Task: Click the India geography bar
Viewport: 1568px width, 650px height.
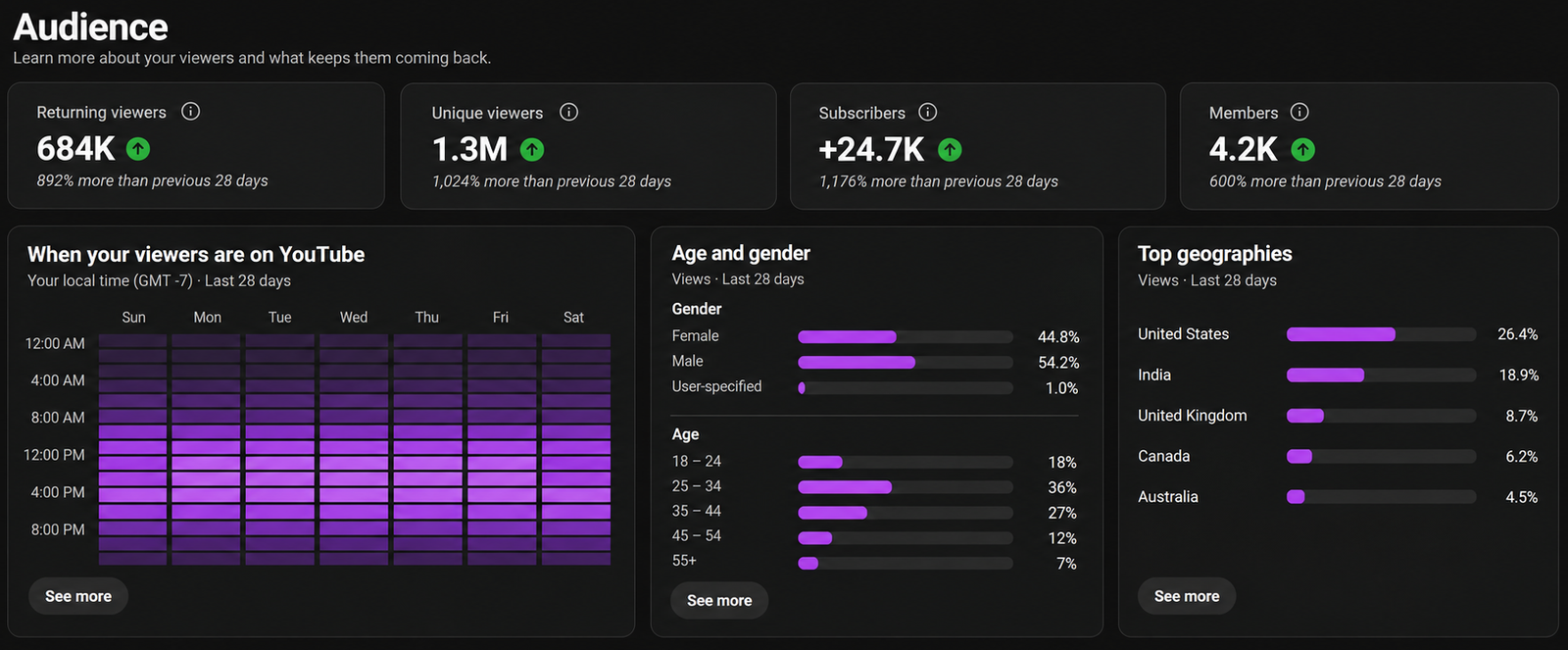Action: click(1381, 375)
